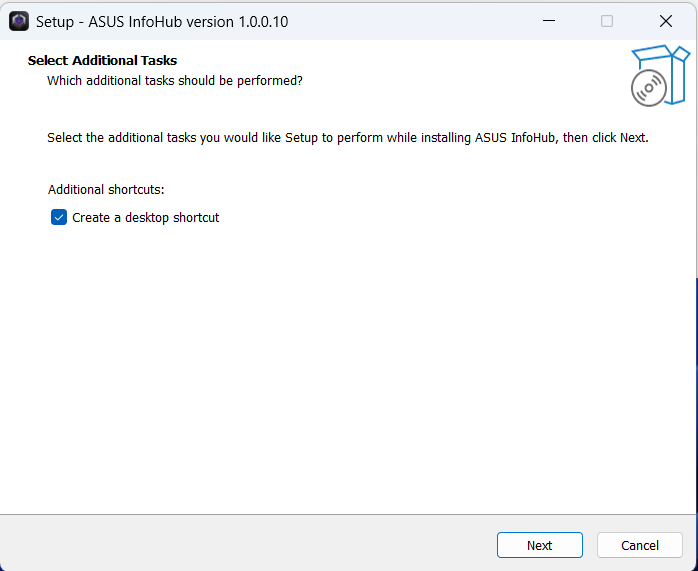Click the gray footer area left of Next
The width and height of the screenshot is (698, 571).
coord(245,544)
